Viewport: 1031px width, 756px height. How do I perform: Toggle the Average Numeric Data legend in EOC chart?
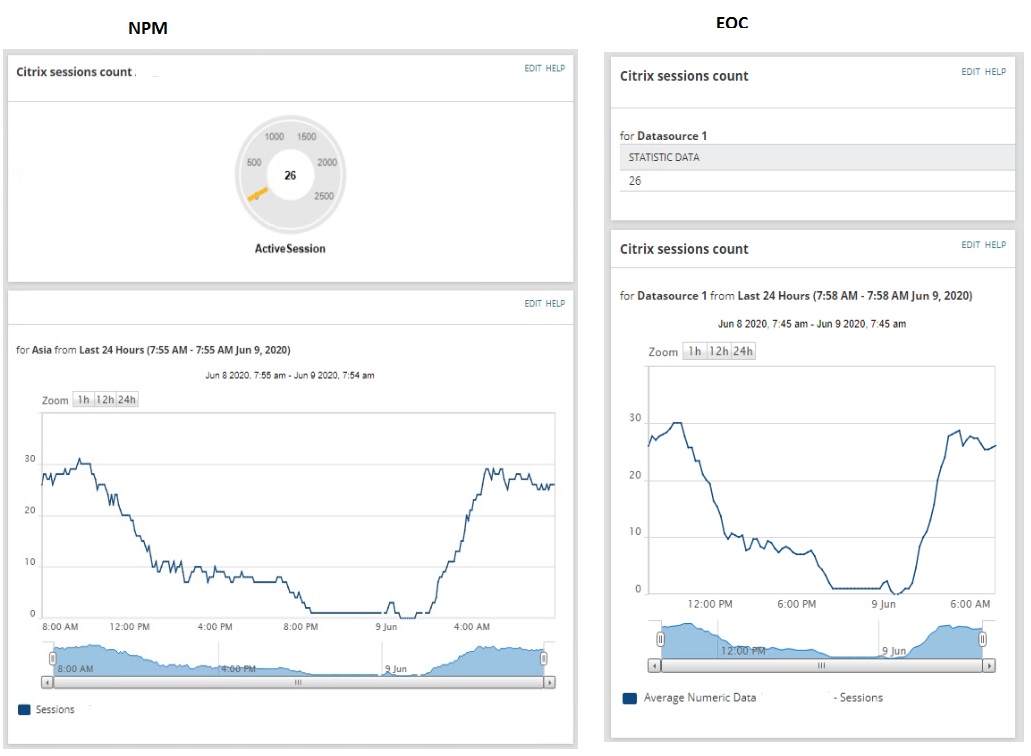pos(690,697)
